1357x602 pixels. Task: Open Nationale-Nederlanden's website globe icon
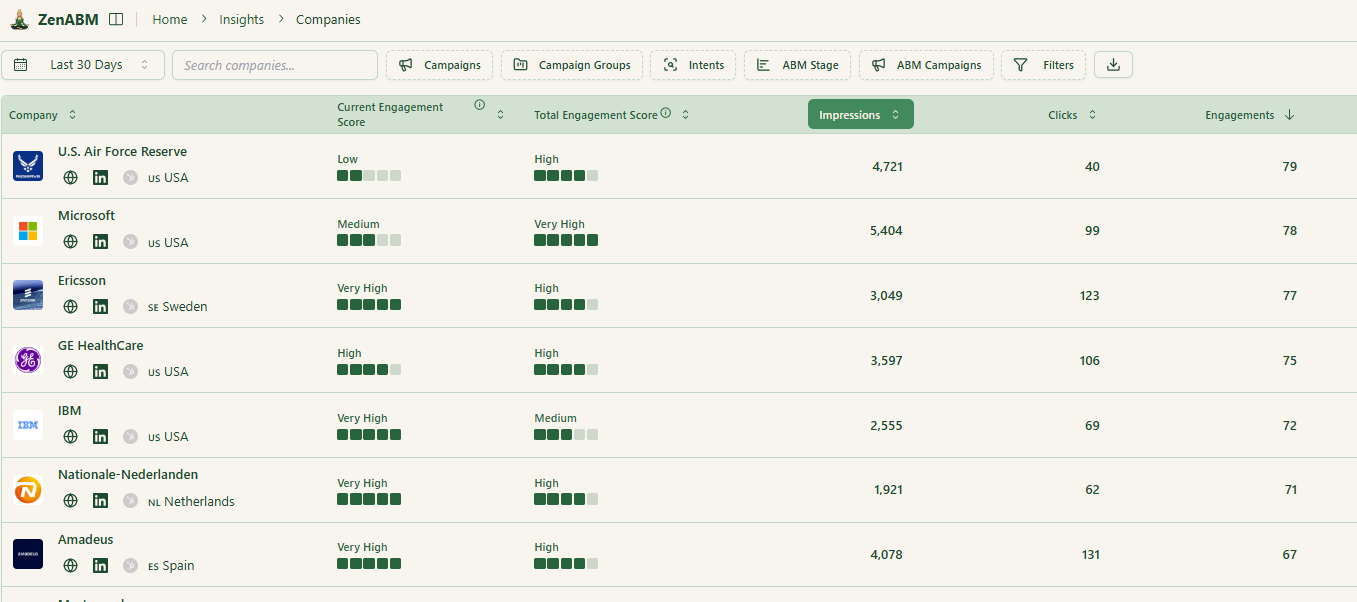tap(70, 500)
